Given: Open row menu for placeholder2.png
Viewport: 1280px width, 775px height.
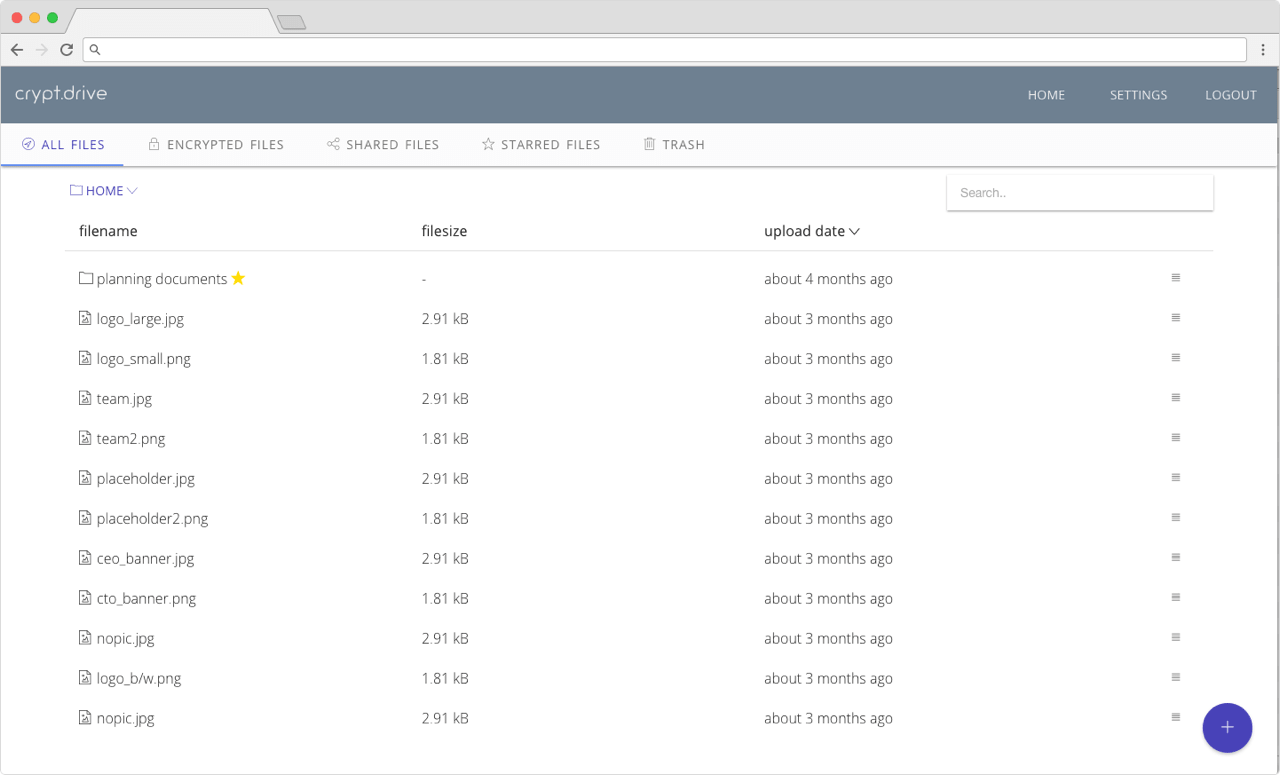Looking at the screenshot, I should (x=1176, y=518).
